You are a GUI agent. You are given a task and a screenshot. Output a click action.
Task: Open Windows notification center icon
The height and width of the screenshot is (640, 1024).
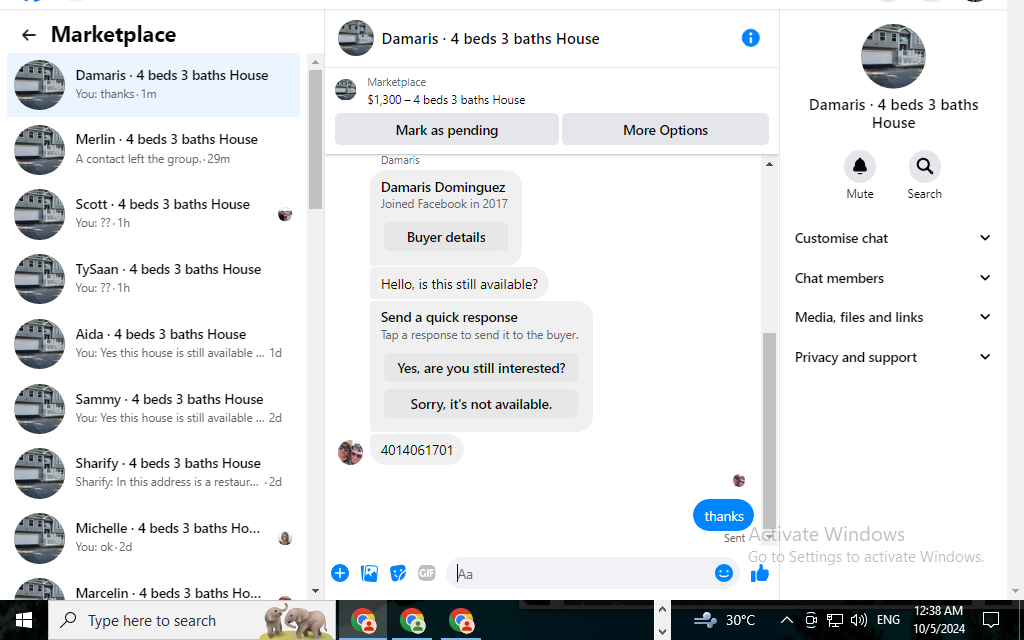pos(991,620)
